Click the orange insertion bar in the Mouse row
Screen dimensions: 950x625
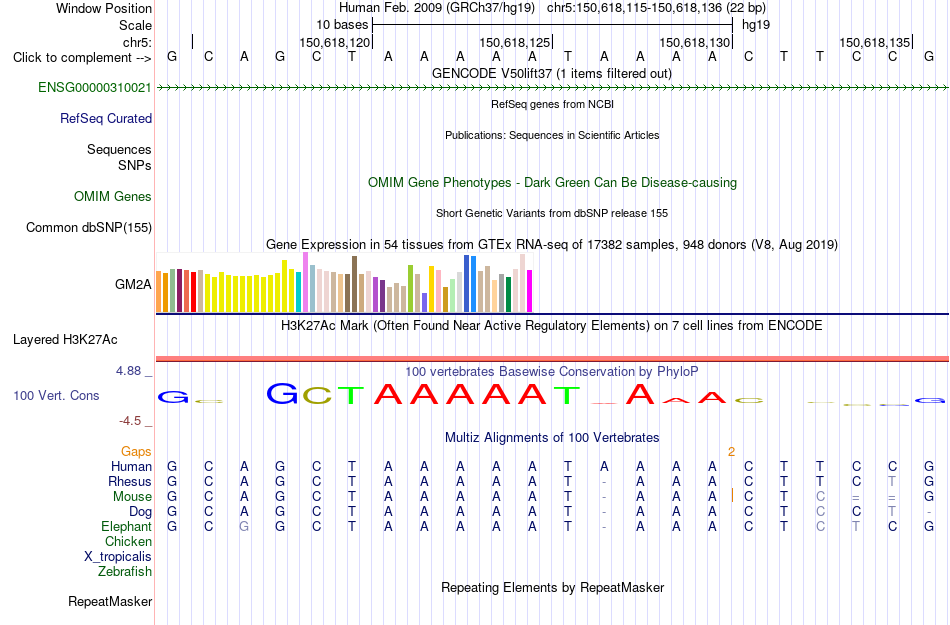point(732,495)
